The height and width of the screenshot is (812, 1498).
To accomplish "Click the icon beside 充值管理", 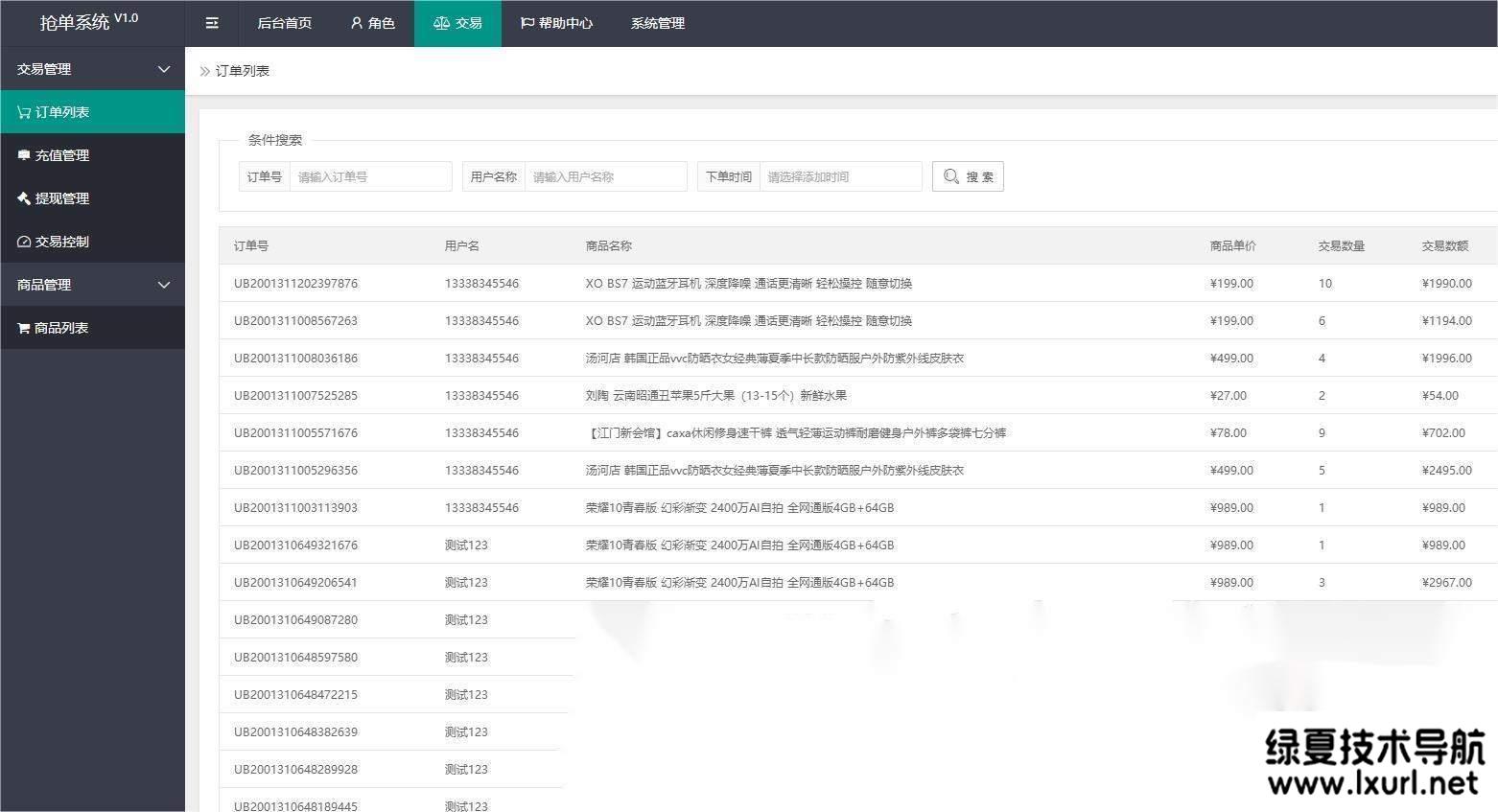I will (x=24, y=155).
